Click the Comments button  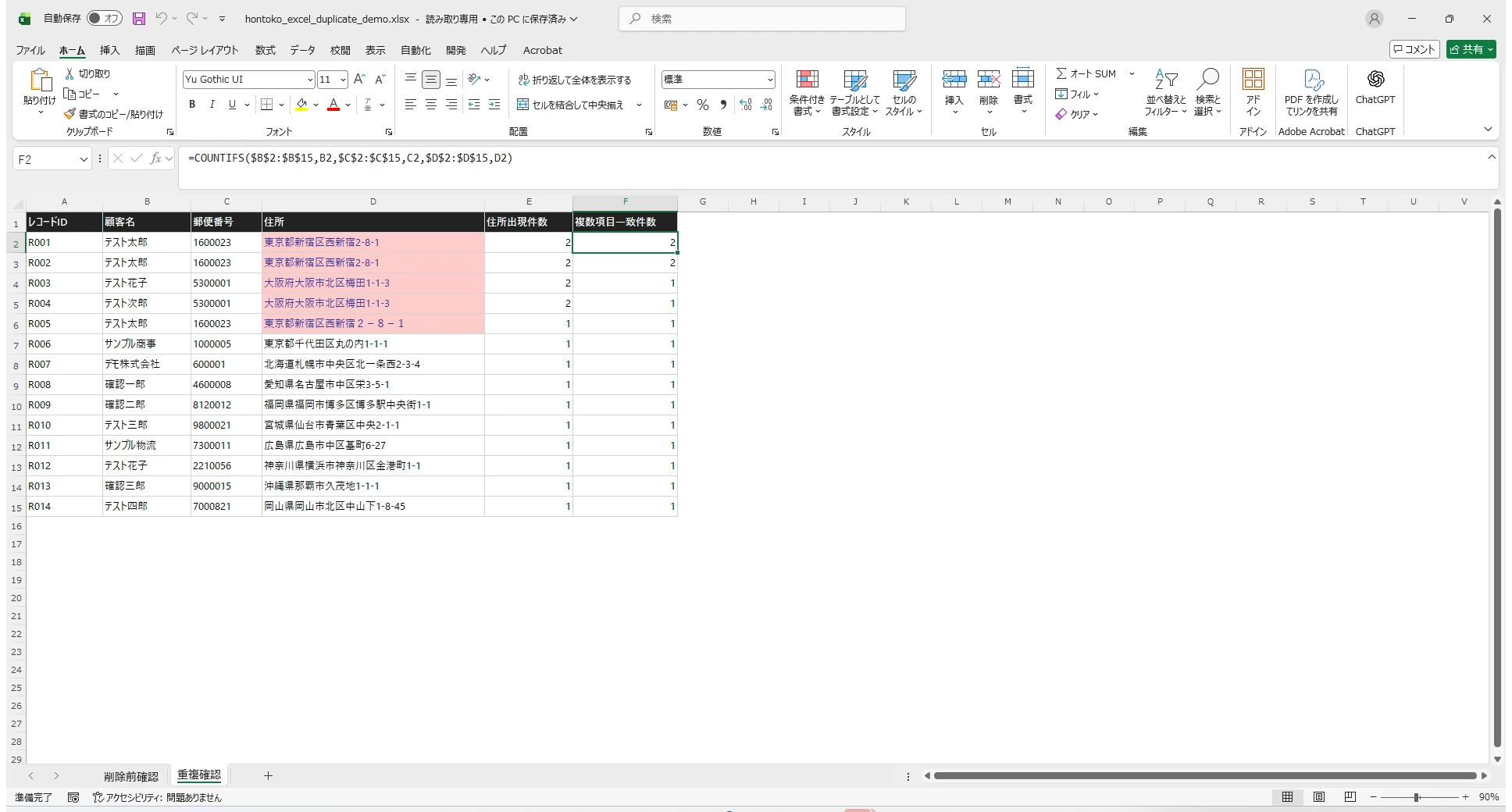[x=1414, y=49]
